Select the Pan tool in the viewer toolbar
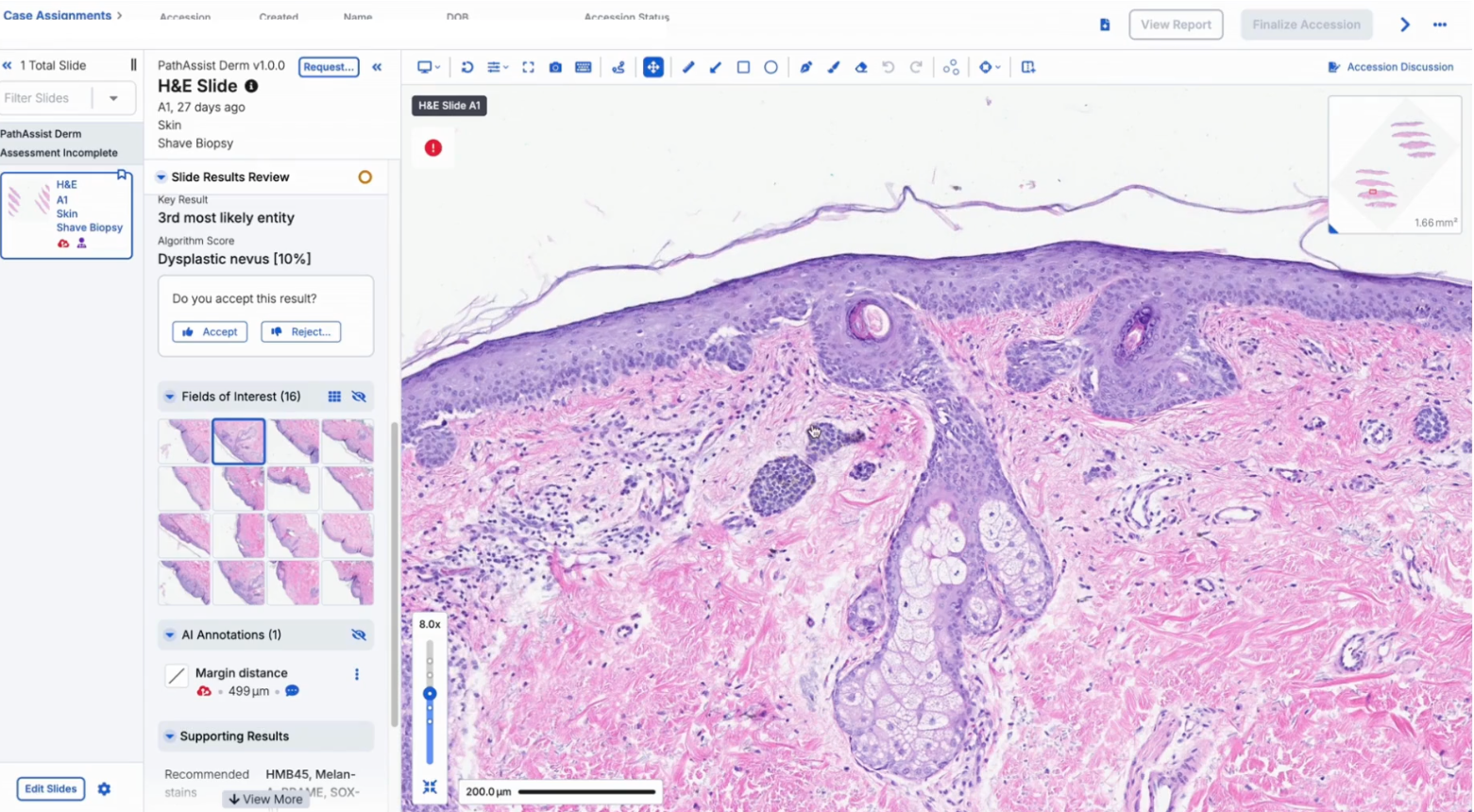Screen dimensions: 1474x812 [x=653, y=66]
